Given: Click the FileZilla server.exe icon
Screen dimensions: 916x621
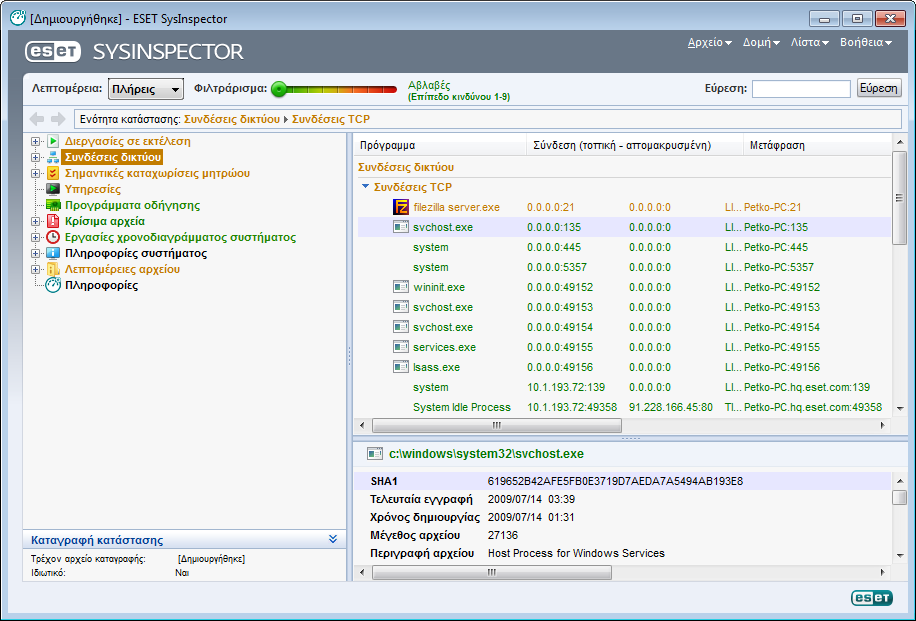Looking at the screenshot, I should pos(401,207).
